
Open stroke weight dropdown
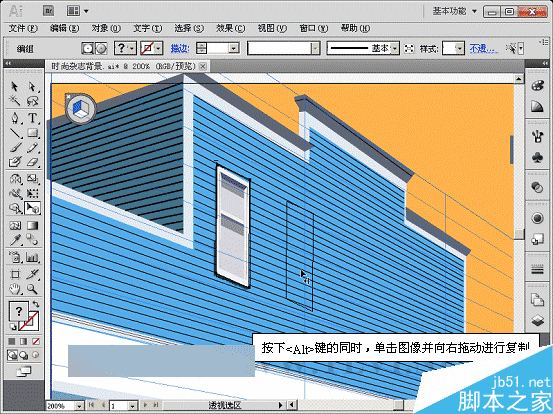tap(234, 48)
